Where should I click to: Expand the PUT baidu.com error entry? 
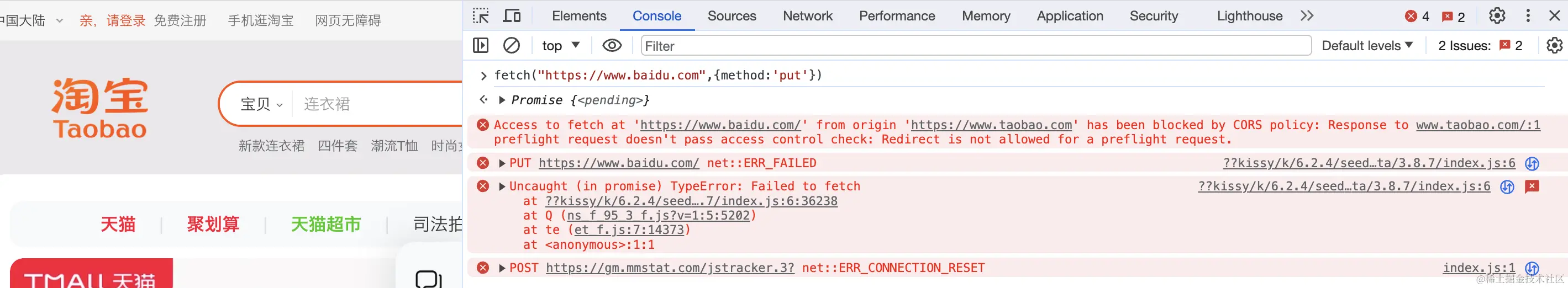(502, 163)
